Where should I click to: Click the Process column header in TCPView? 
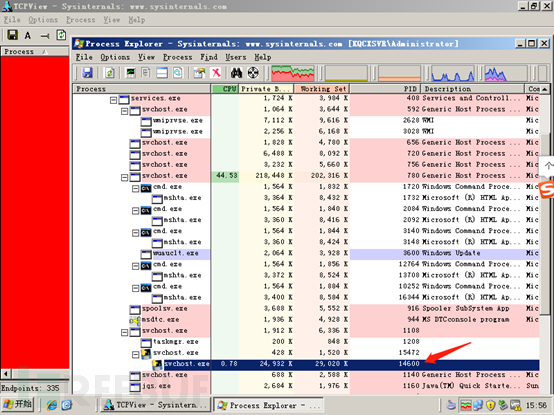pos(35,52)
